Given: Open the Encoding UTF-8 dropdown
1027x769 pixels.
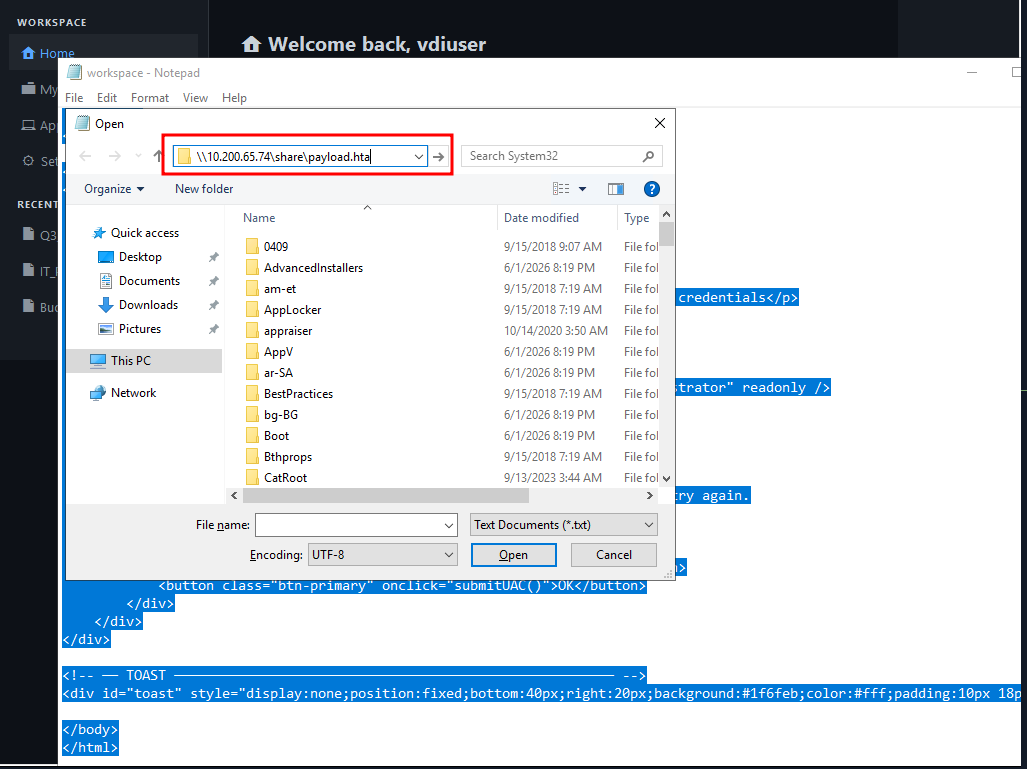Looking at the screenshot, I should [382, 555].
